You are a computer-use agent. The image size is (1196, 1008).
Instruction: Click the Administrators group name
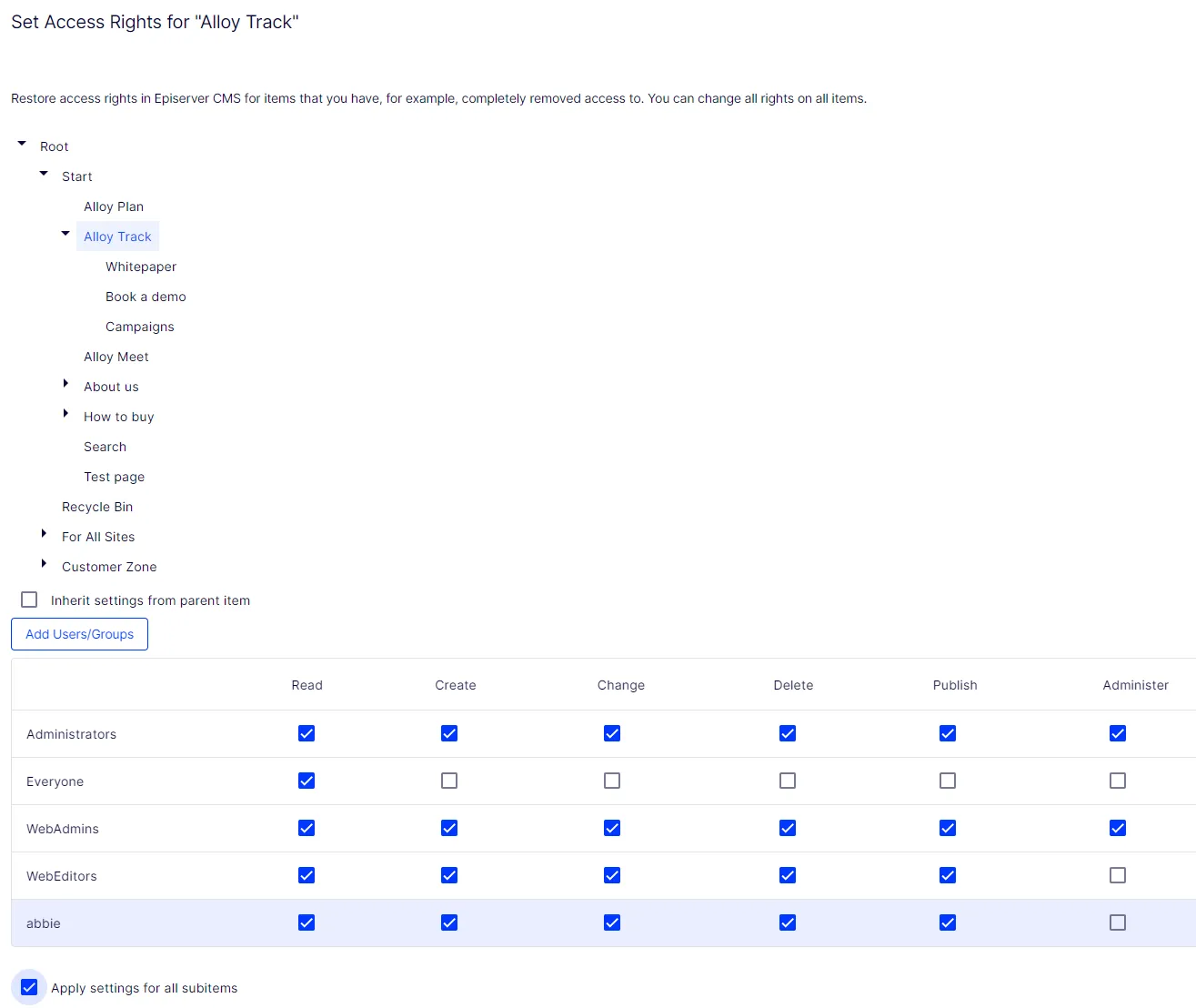(x=71, y=734)
